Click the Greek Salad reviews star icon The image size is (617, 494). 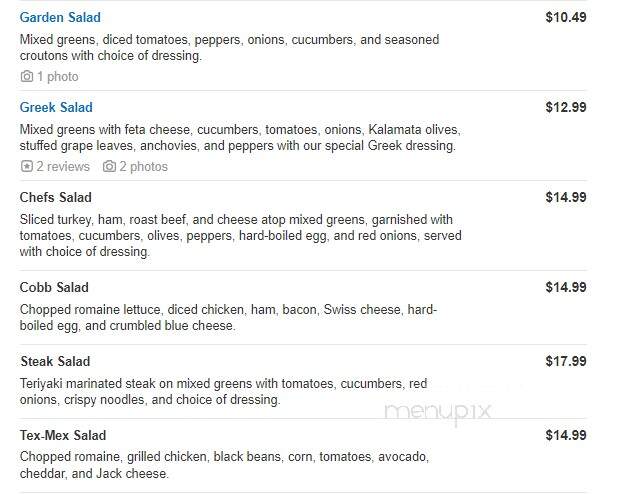[26, 166]
